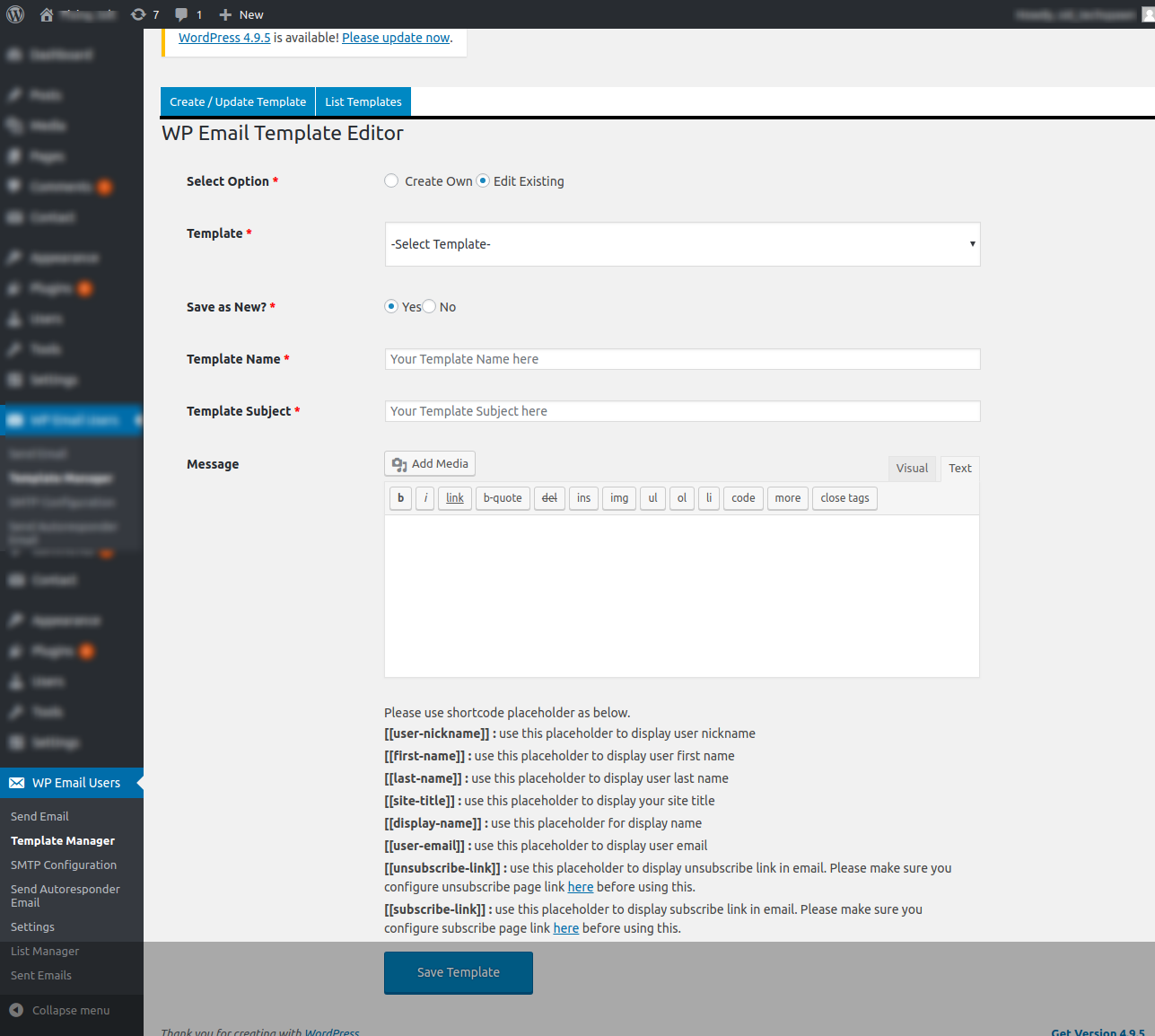Screen dimensions: 1155x1036
Task: Click the [[subscribe-link]] placeholder text
Action: 435,909
